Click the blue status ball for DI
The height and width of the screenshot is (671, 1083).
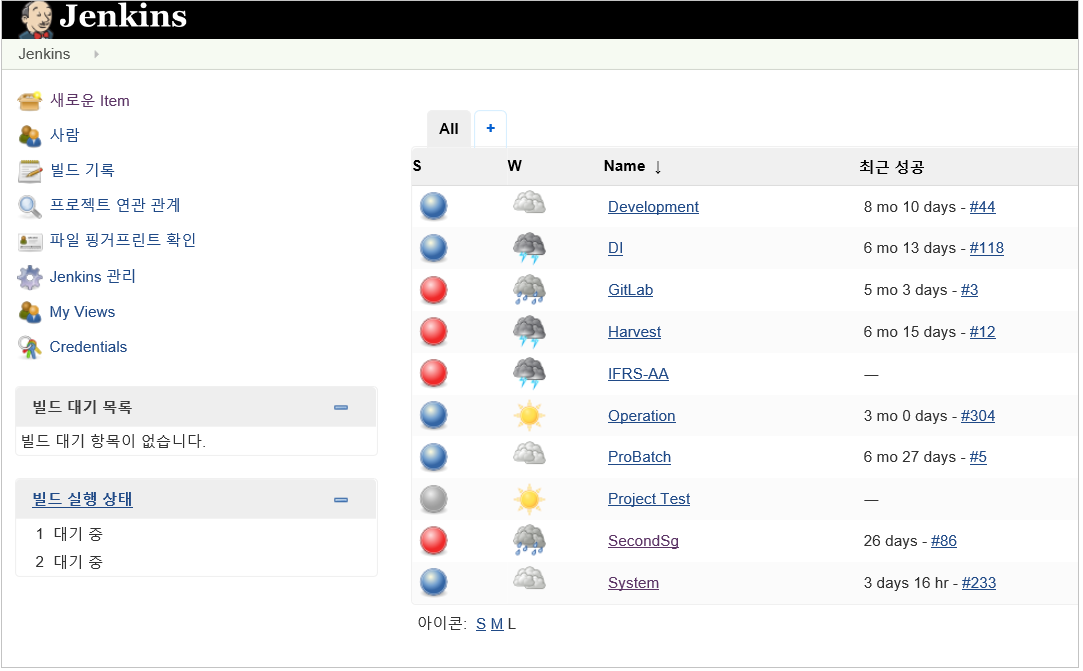click(434, 248)
